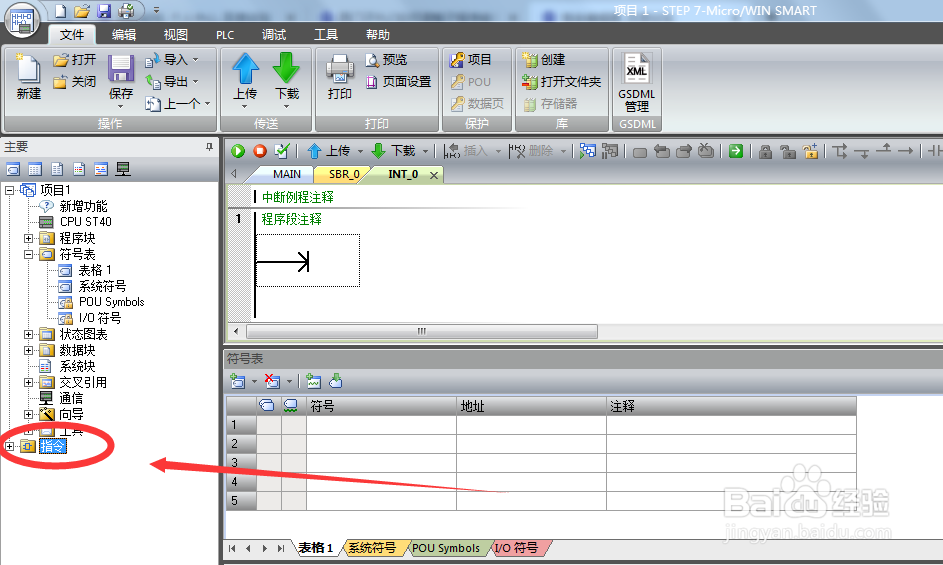Expand the 数据块 tree node
The image size is (943, 565).
pyautogui.click(x=28, y=350)
